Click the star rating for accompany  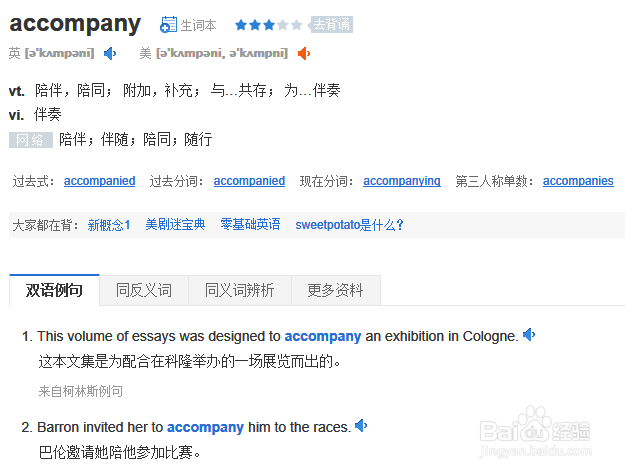(268, 25)
